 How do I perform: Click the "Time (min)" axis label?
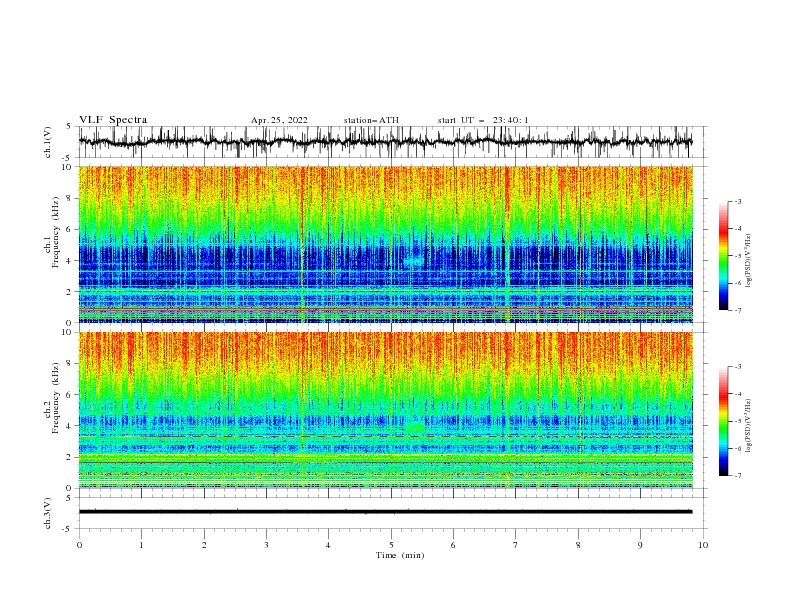[x=400, y=555]
